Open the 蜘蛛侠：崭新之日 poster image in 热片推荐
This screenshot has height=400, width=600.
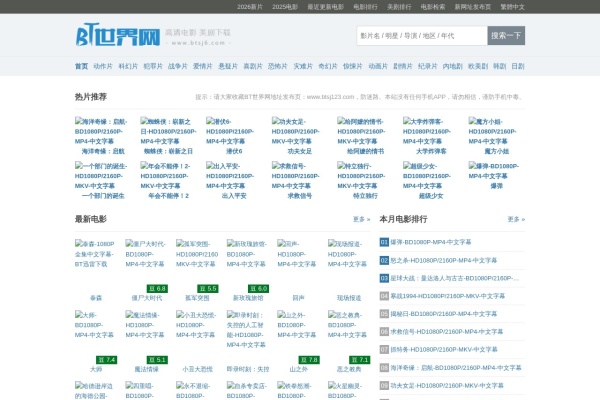coord(168,131)
